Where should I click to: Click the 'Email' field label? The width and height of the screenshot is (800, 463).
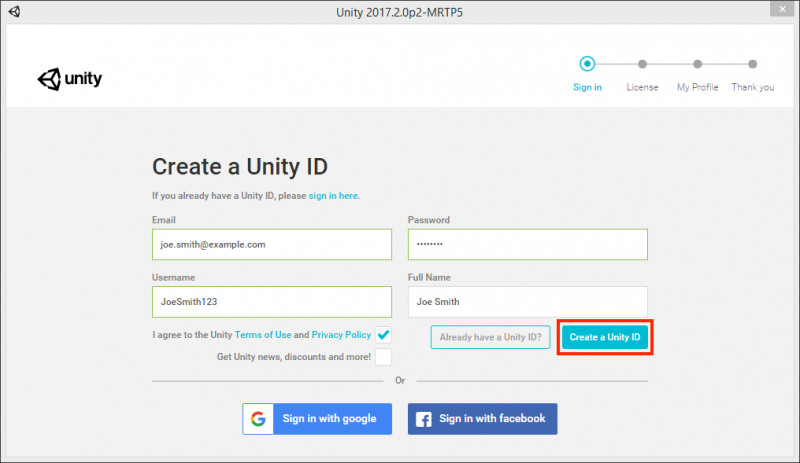pos(164,220)
